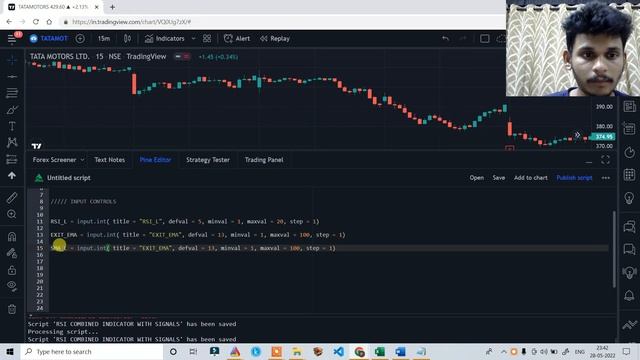This screenshot has height=360, width=640.
Task: Toggle stay in drawing mode
Action: coord(12,253)
